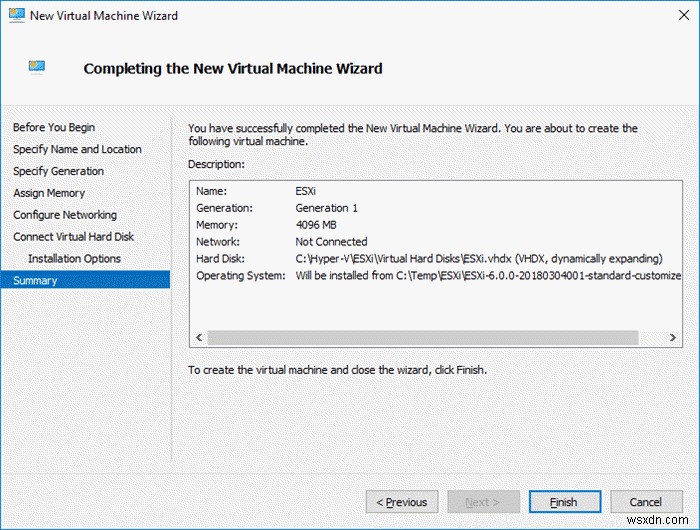Open the Before You Begin step
The image size is (700, 530).
pos(54,127)
